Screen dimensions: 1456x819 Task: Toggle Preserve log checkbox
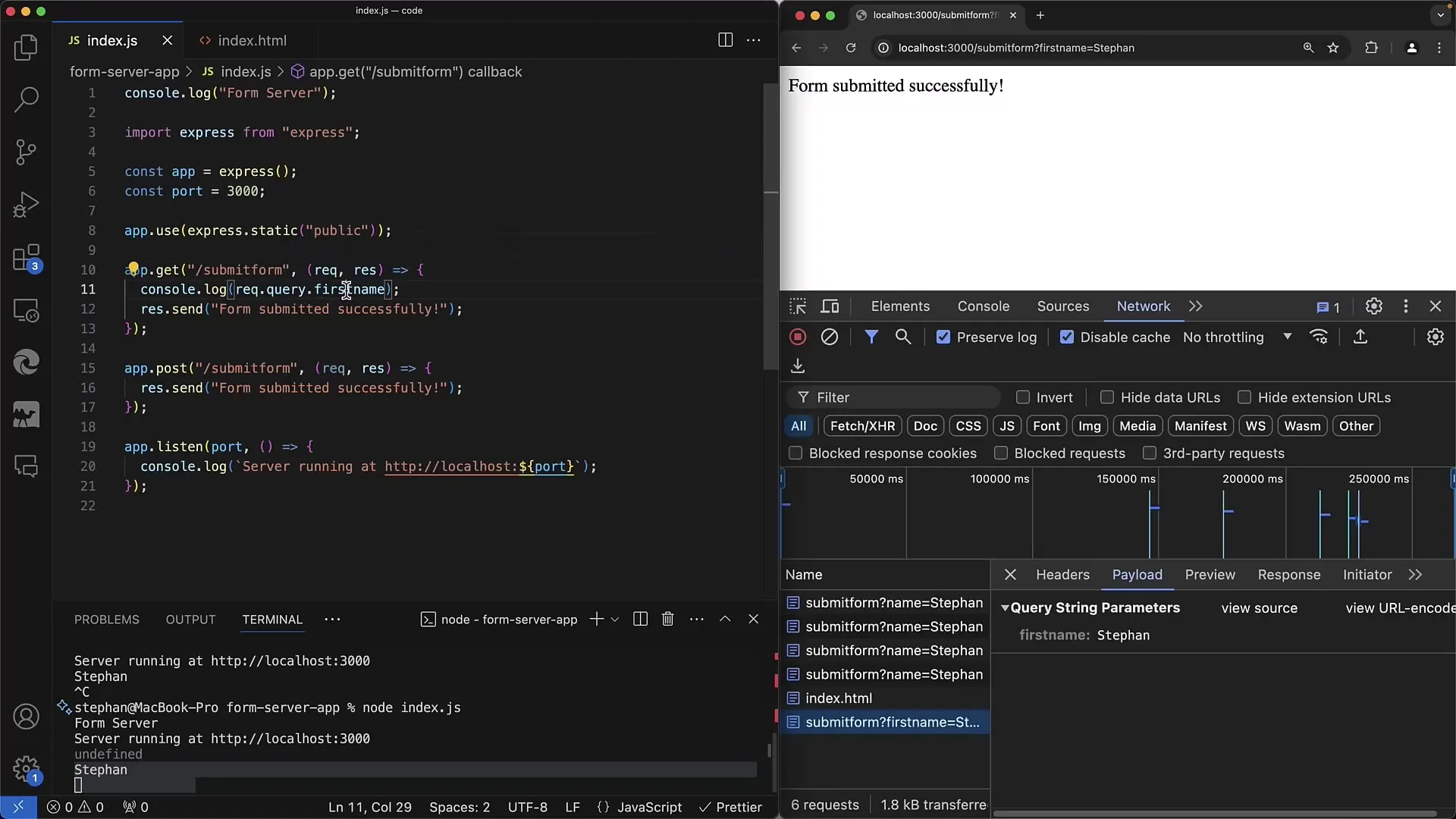[x=942, y=337]
